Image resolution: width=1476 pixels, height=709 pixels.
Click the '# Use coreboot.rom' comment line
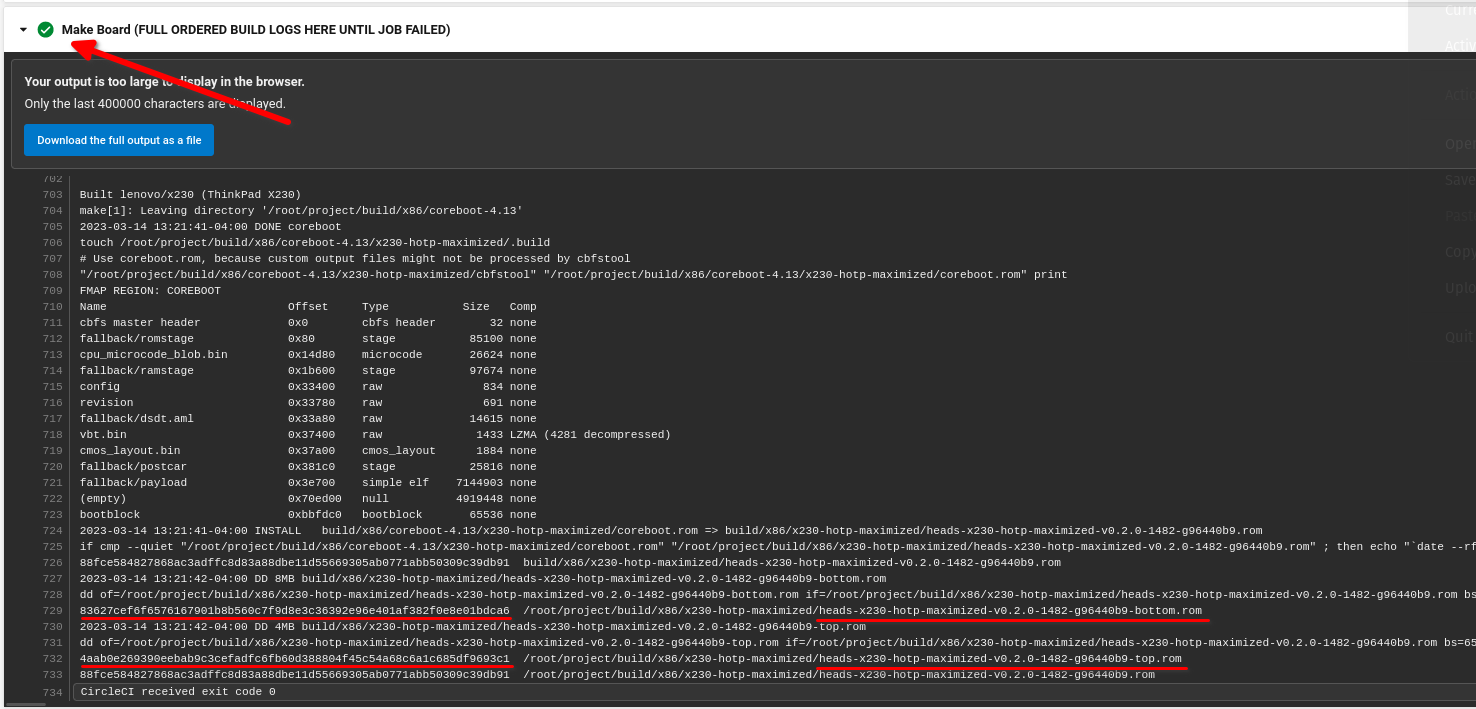click(x=355, y=259)
